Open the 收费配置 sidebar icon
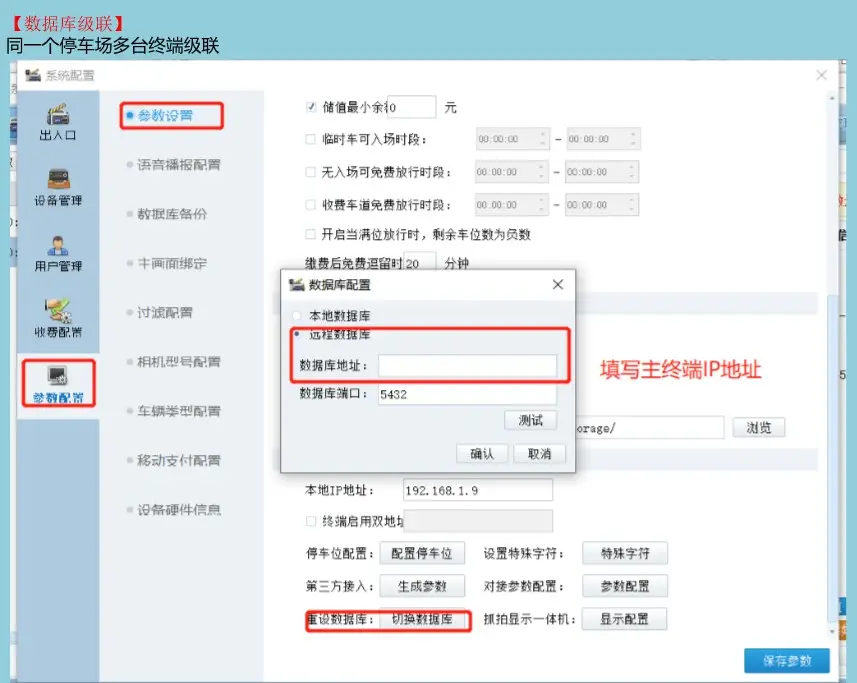Viewport: 857px width, 683px height. point(58,318)
